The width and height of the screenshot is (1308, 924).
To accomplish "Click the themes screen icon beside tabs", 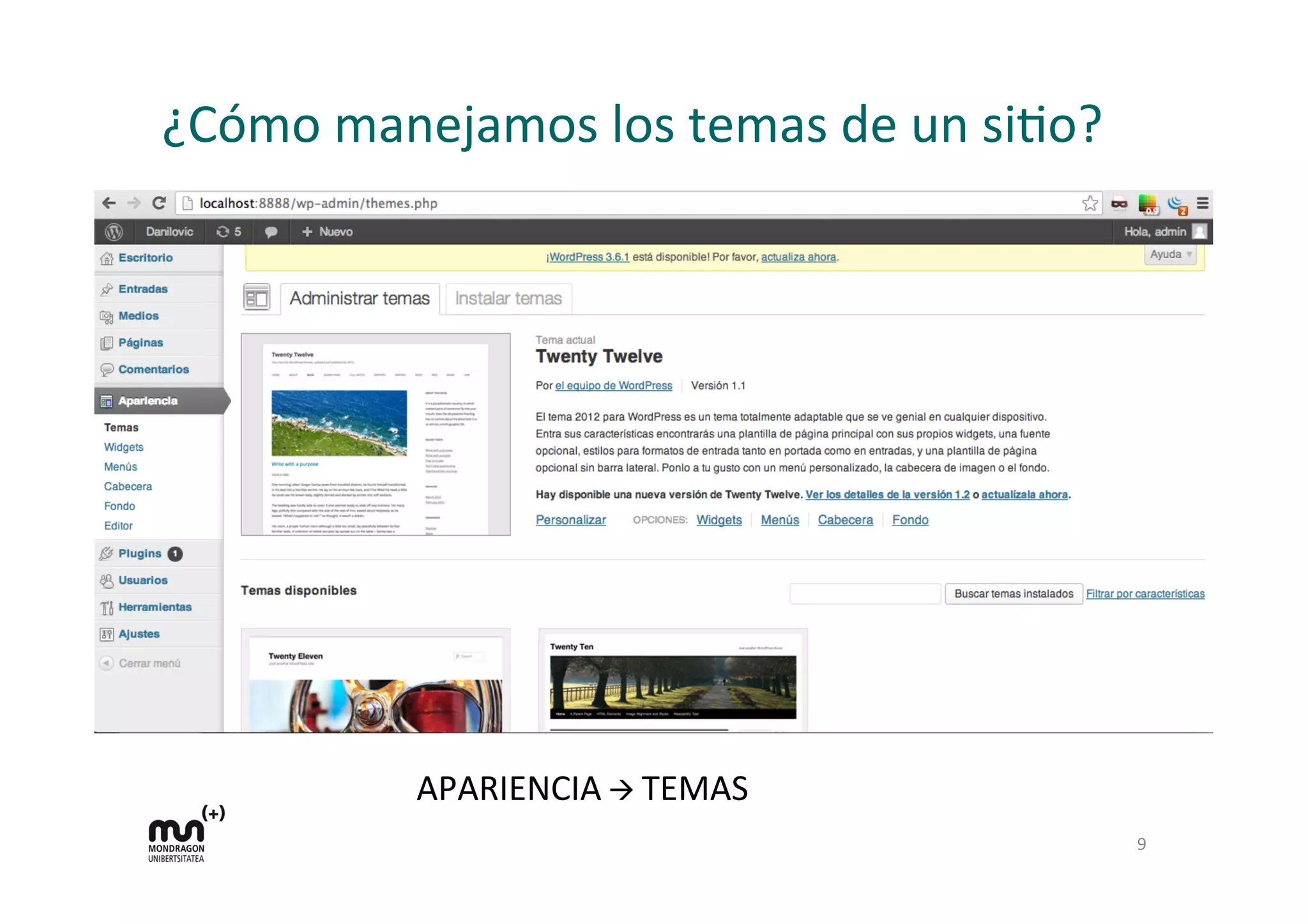I will [x=257, y=298].
